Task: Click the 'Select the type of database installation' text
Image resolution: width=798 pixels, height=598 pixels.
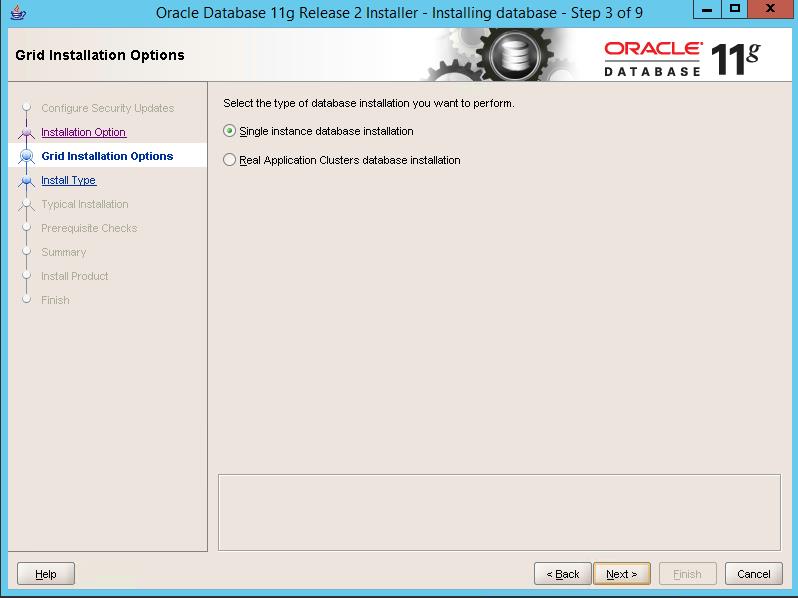Action: pyautogui.click(x=368, y=103)
